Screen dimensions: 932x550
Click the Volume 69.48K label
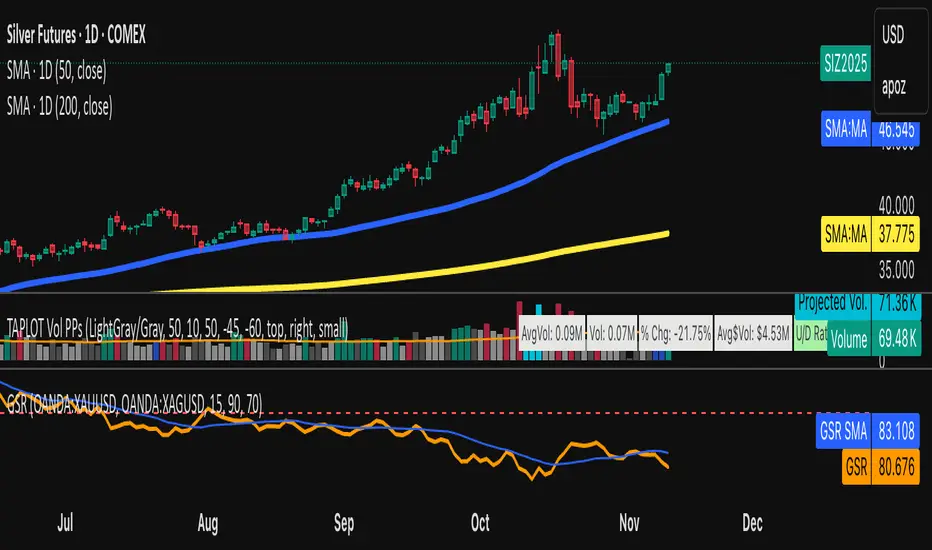pos(873,339)
